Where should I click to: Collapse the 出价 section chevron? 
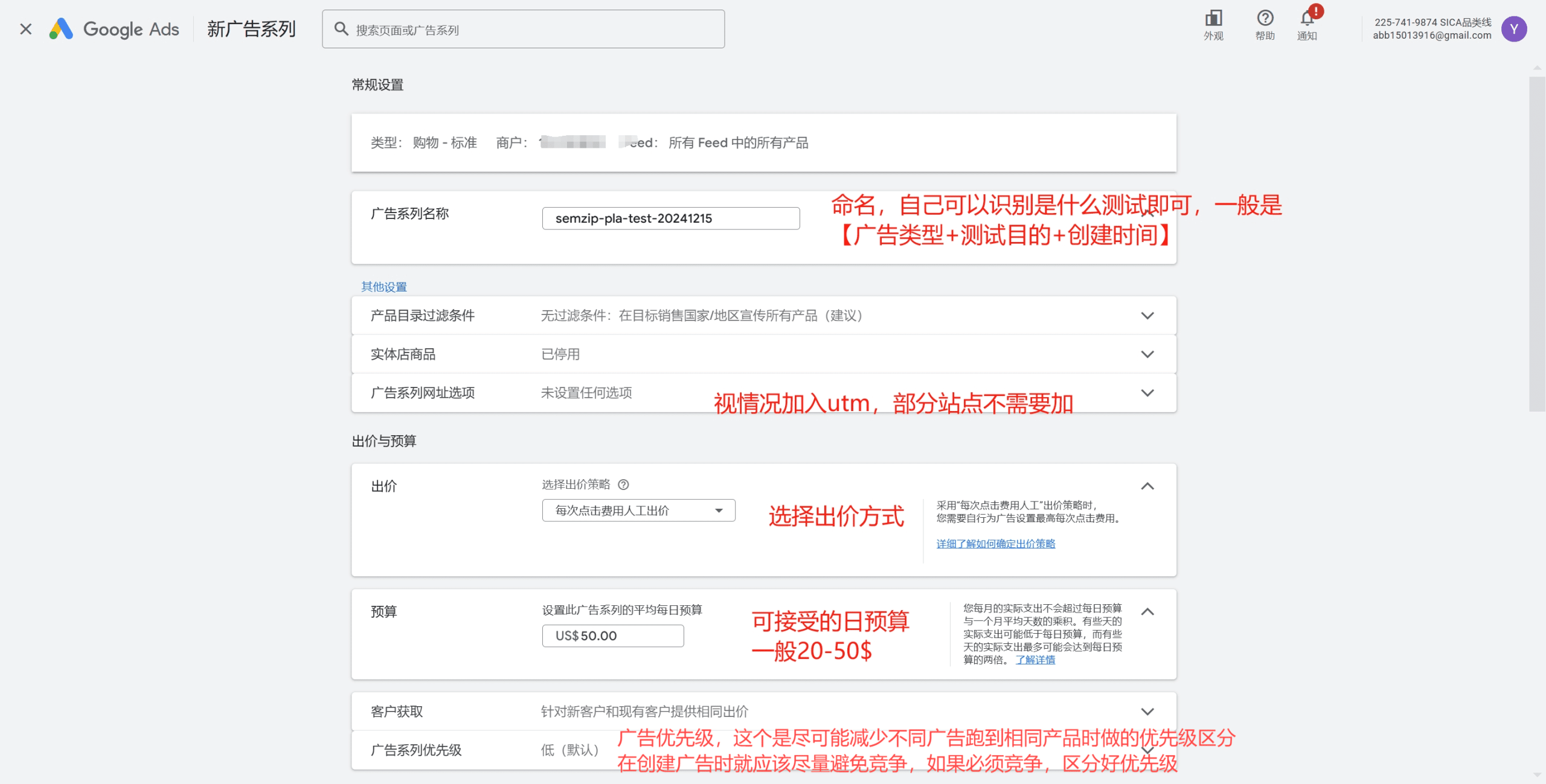click(1147, 486)
